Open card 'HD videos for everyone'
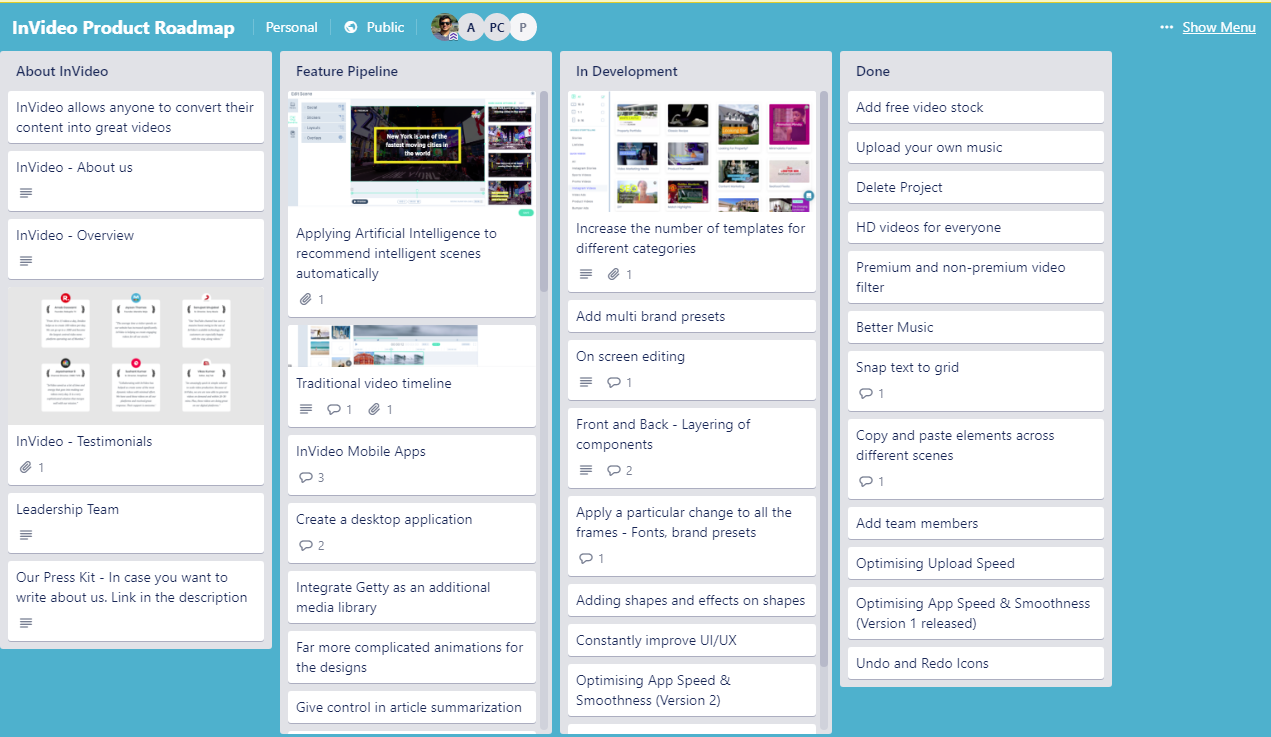Image resolution: width=1271 pixels, height=737 pixels. 976,227
